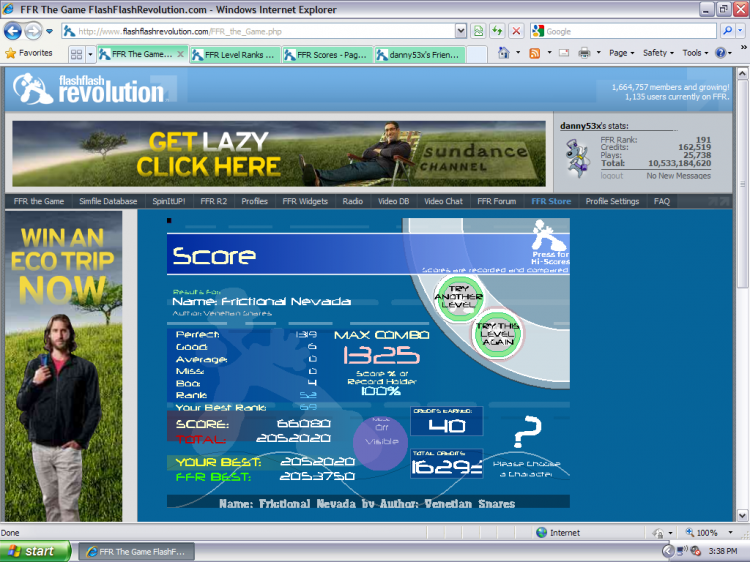Open Radio nav link
The height and width of the screenshot is (562, 750).
(353, 201)
